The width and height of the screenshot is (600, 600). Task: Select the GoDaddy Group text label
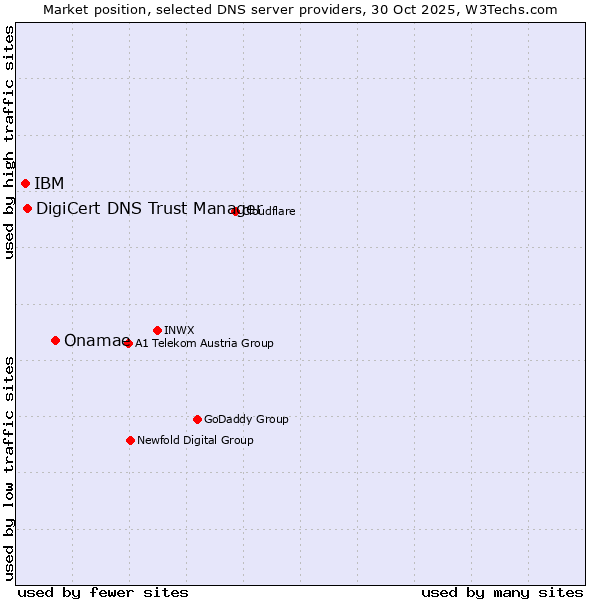pos(246,419)
